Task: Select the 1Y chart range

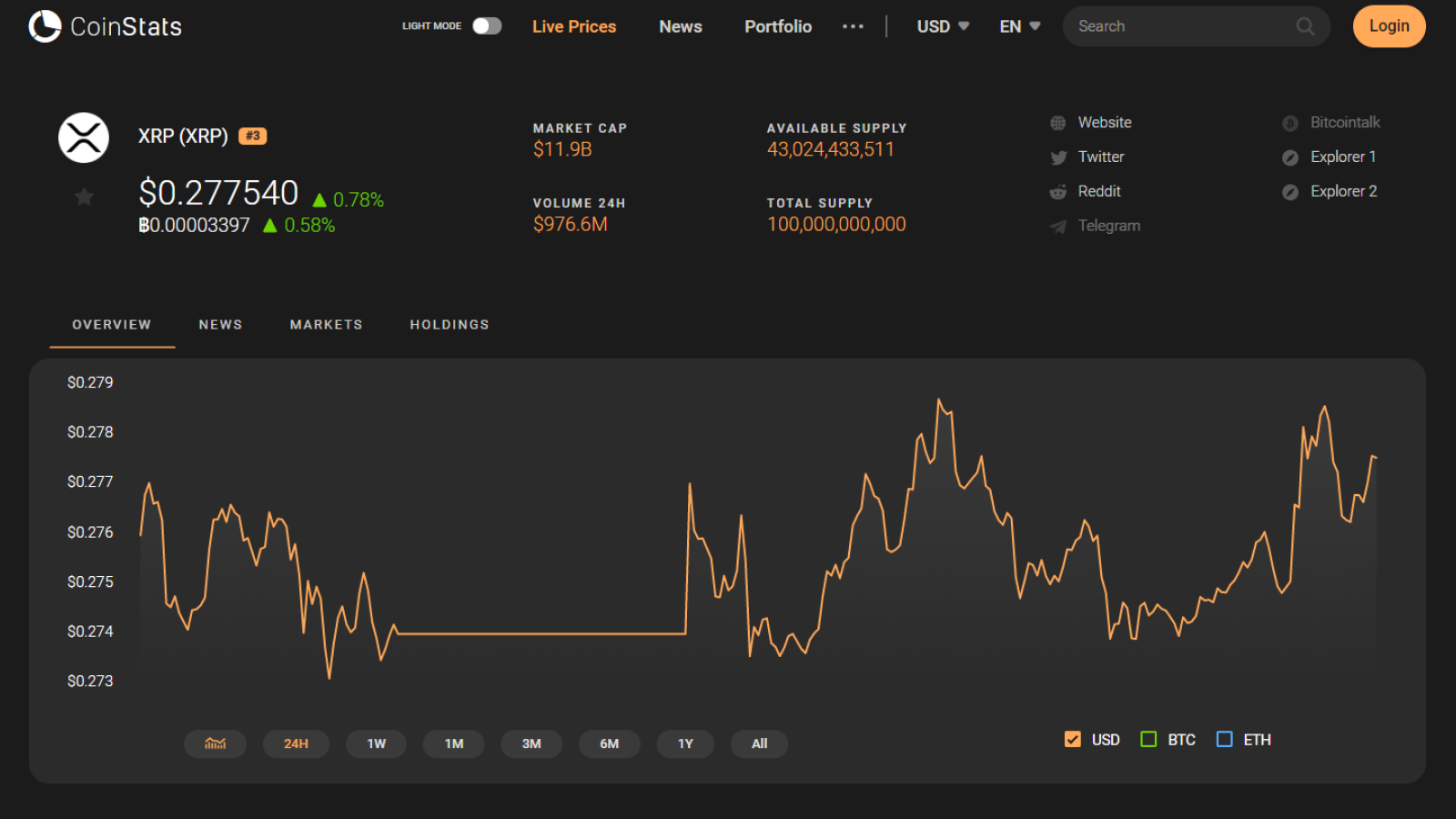Action: [685, 743]
